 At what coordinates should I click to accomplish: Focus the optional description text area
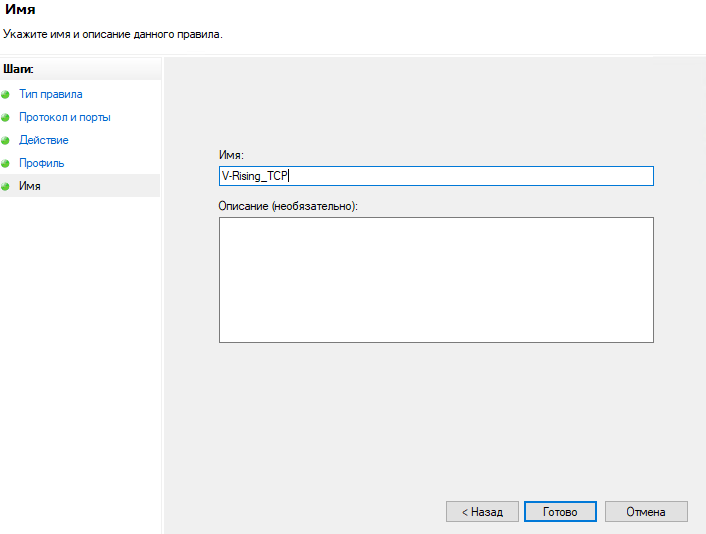(435, 279)
